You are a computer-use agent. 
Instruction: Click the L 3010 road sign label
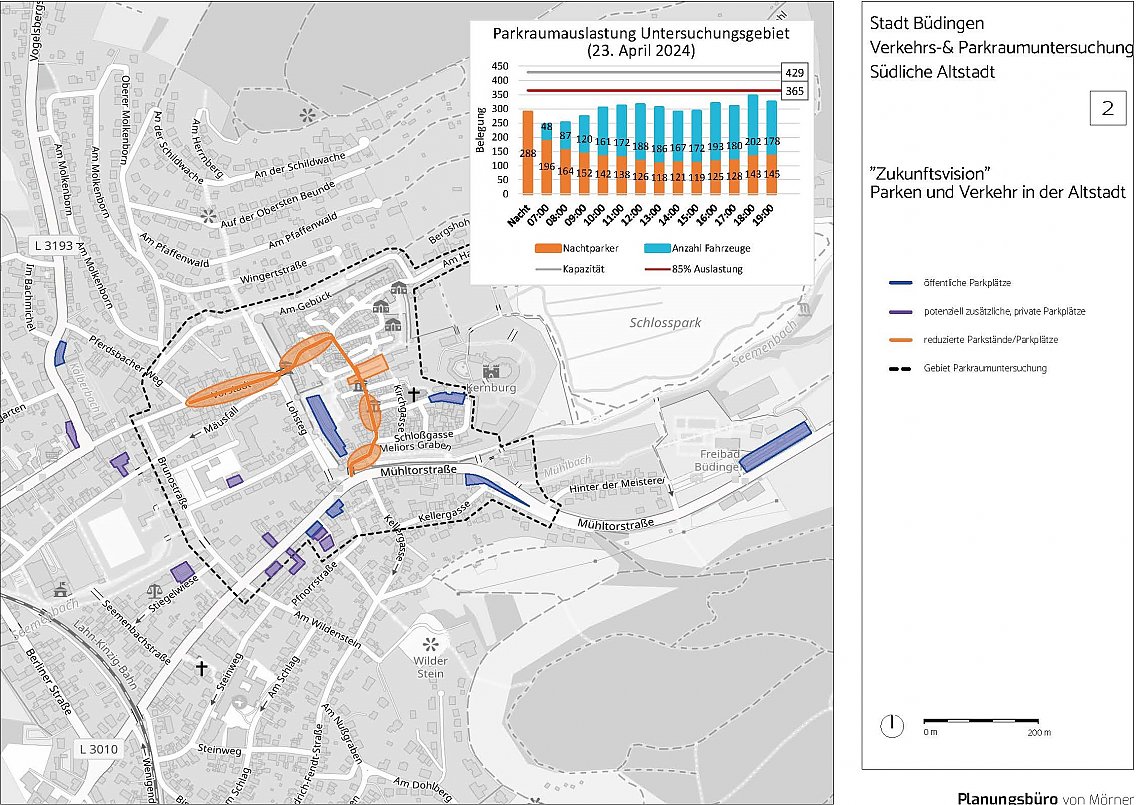click(99, 750)
